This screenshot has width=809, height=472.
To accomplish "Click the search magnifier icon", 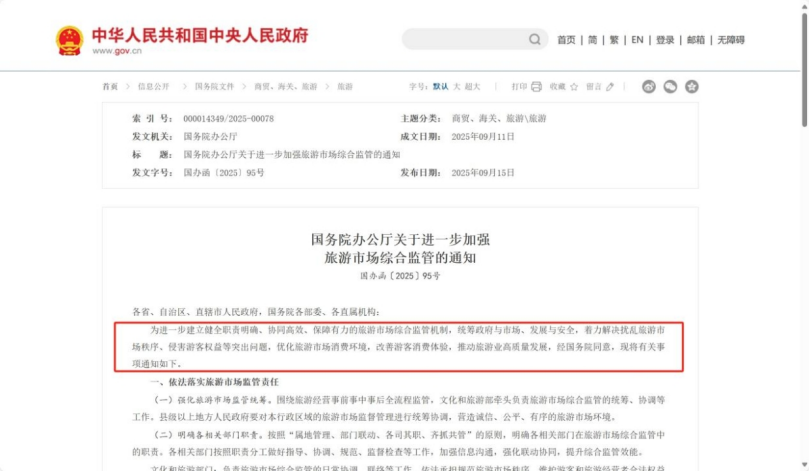I will coord(535,40).
